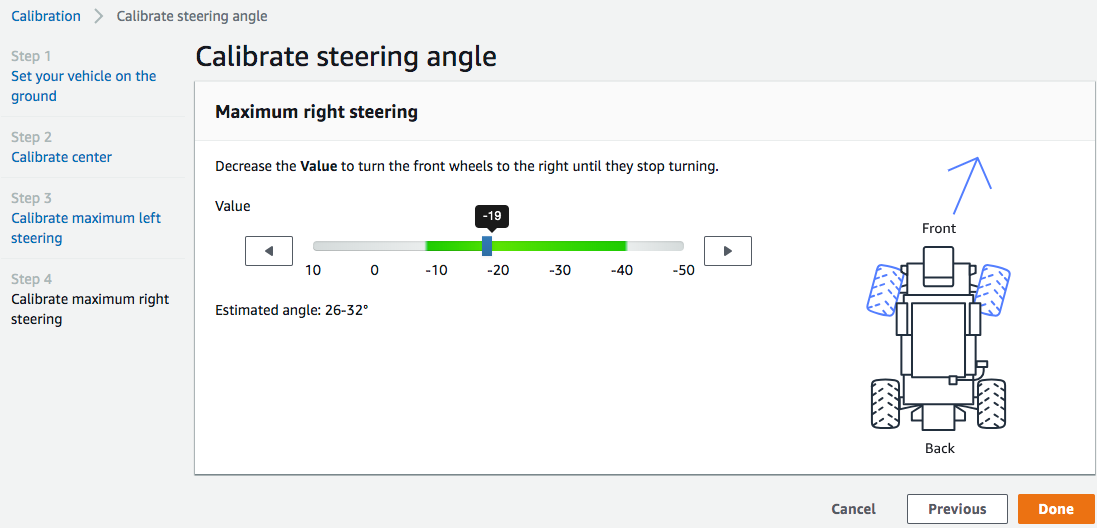Click the slider track at the -40 mark
1097x528 pixels.
624,246
